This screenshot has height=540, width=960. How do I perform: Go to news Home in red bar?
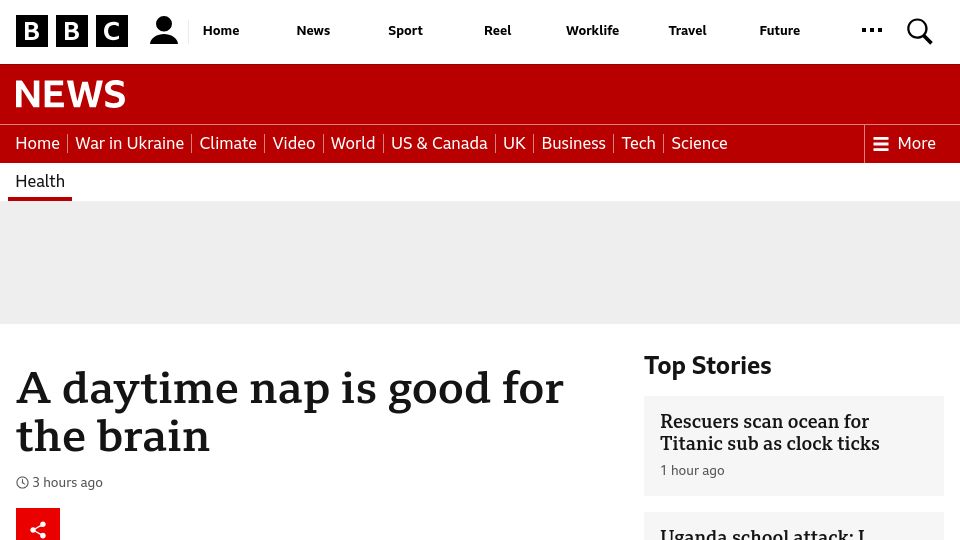coord(37,143)
